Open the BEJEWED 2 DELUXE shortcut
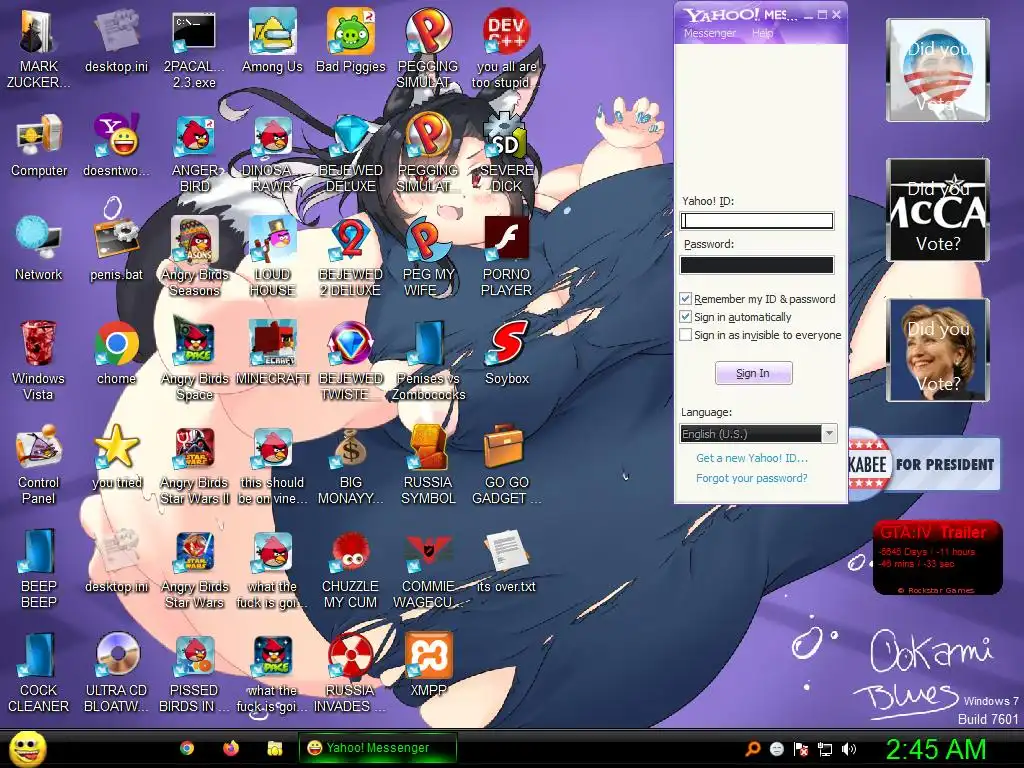1024x768 pixels. pos(351,256)
